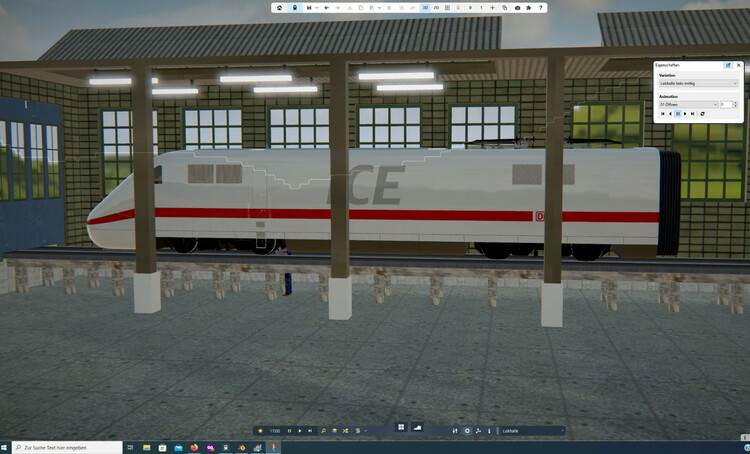Select layer 1 in top toolbar
This screenshot has width=750, height=454.
(x=481, y=8)
